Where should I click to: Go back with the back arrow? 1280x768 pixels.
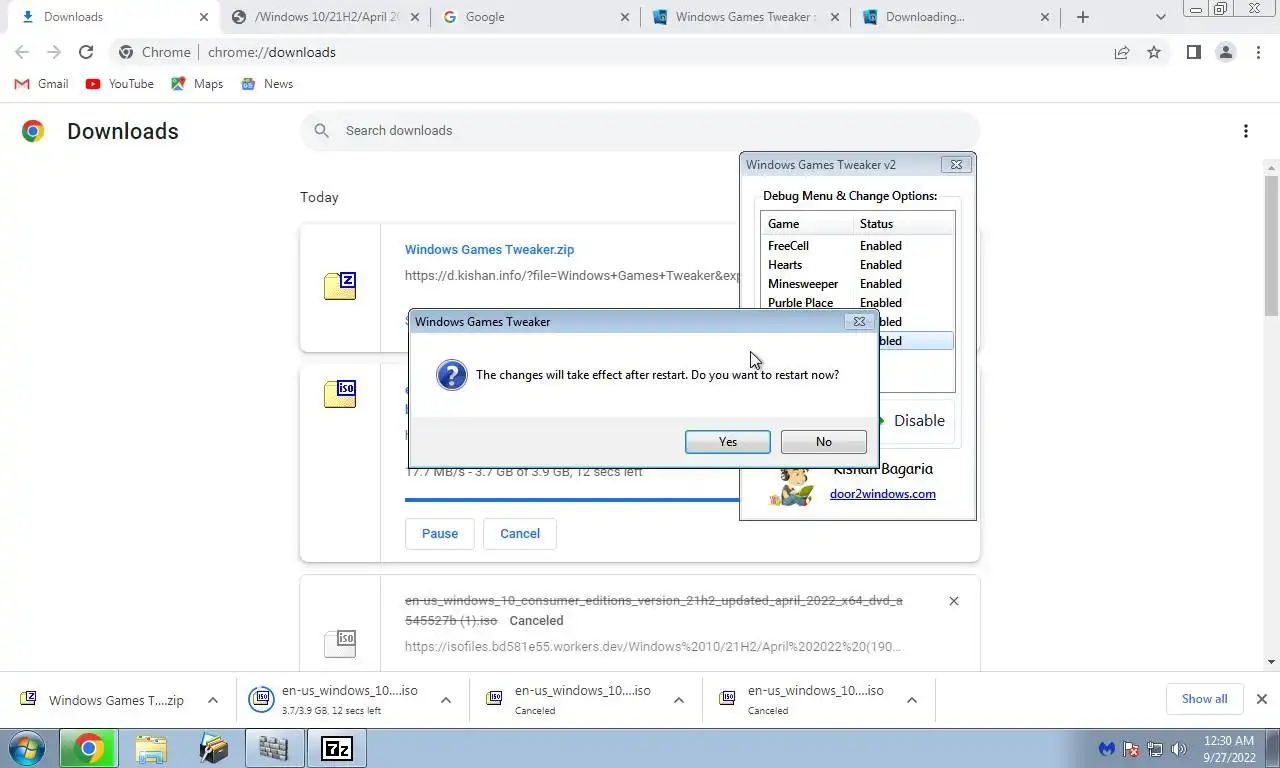coord(22,52)
